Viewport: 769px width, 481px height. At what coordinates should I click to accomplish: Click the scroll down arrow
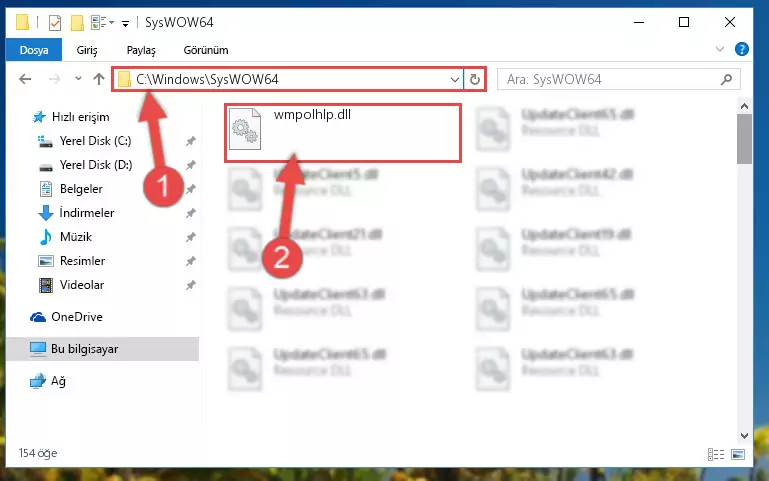click(x=744, y=435)
